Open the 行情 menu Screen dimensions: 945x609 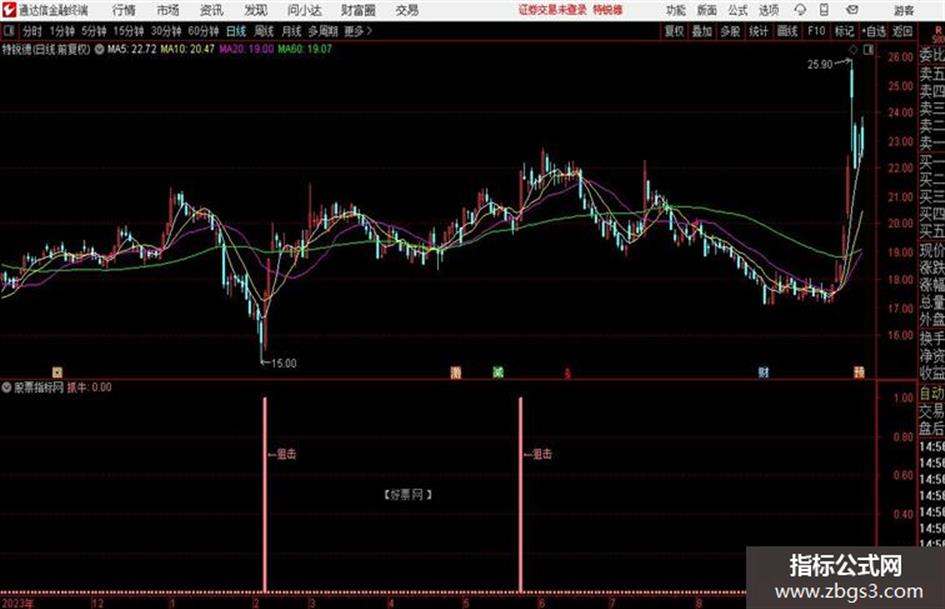[124, 10]
